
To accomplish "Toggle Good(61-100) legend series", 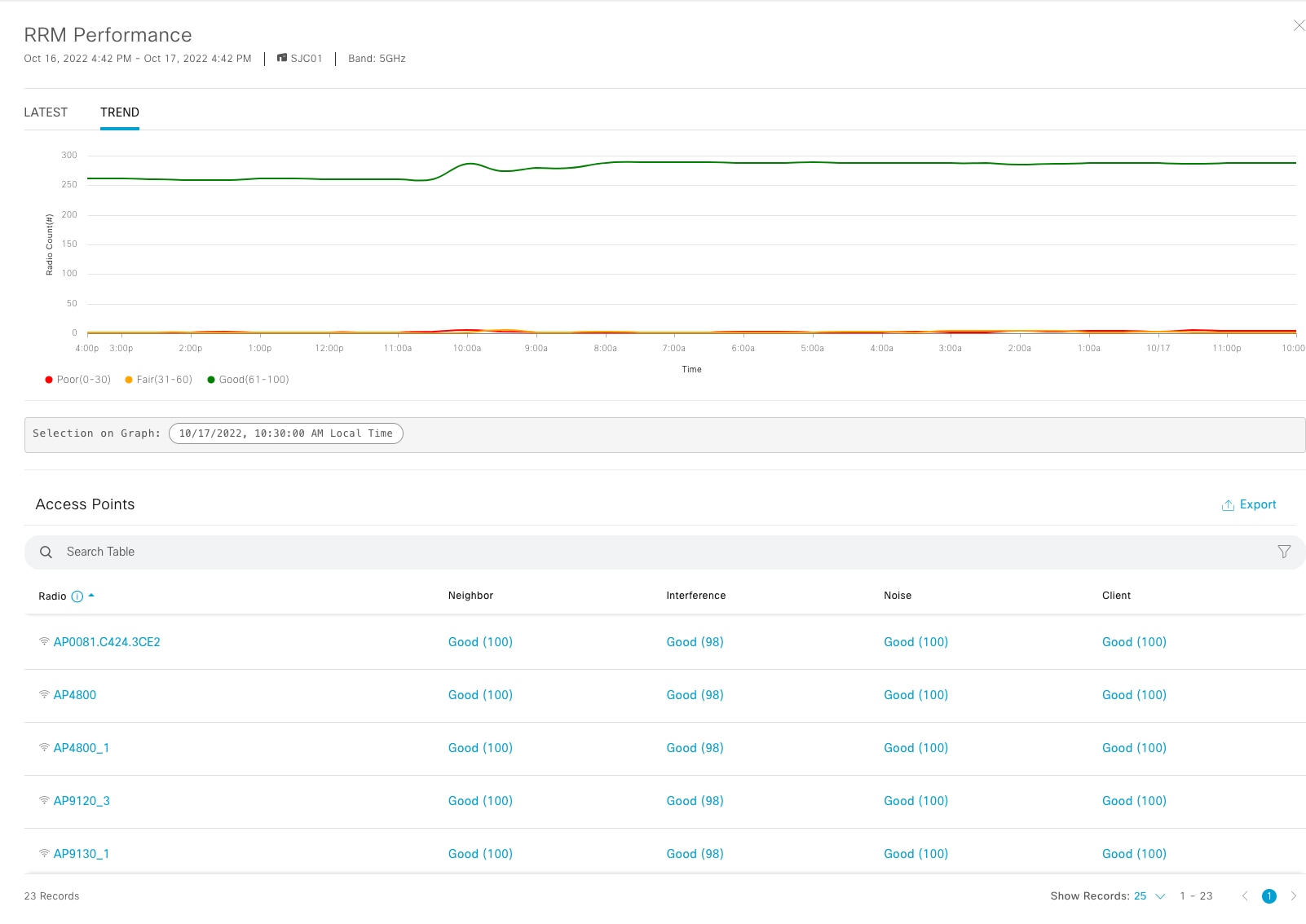I will [248, 380].
